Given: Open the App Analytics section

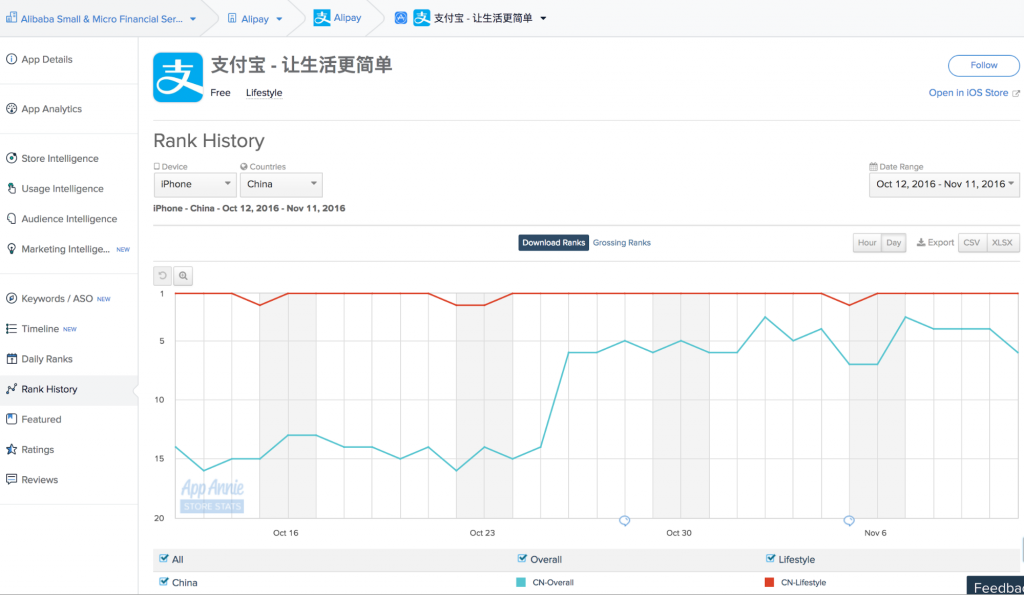Looking at the screenshot, I should pos(52,109).
